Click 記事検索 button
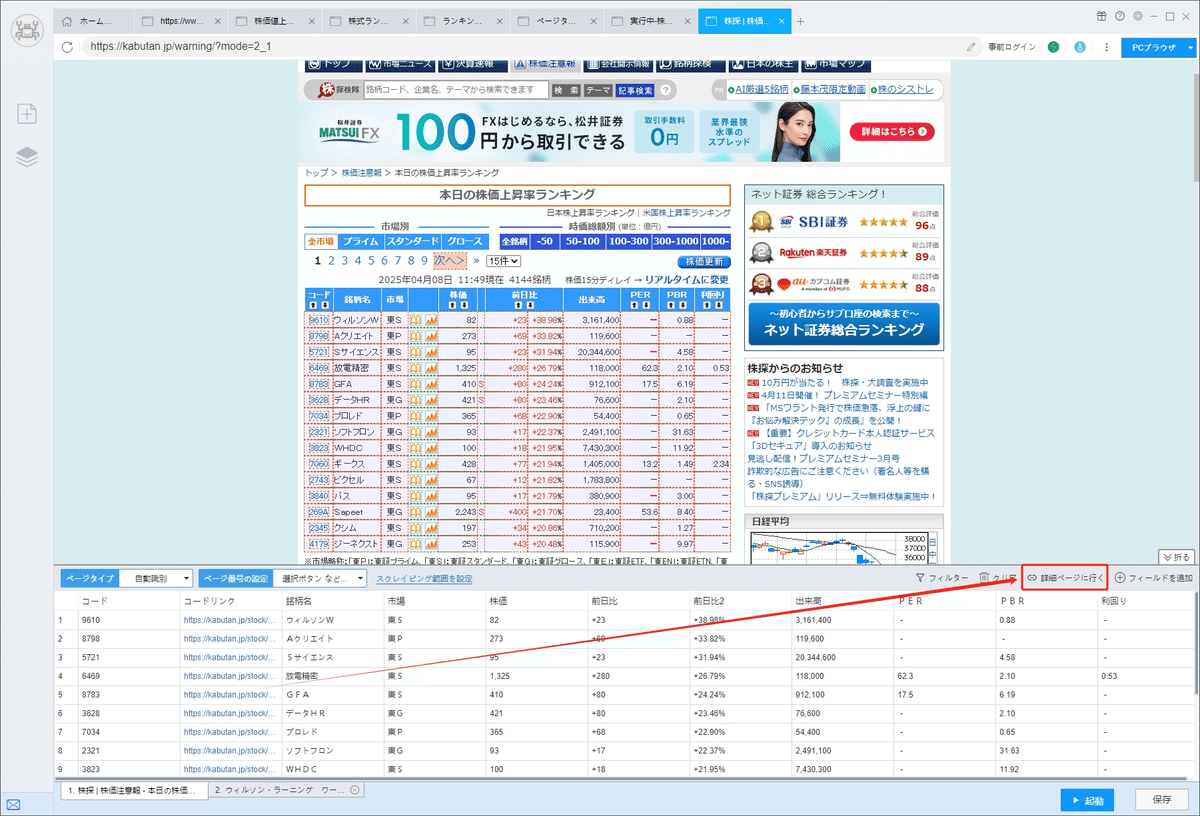 pyautogui.click(x=635, y=90)
